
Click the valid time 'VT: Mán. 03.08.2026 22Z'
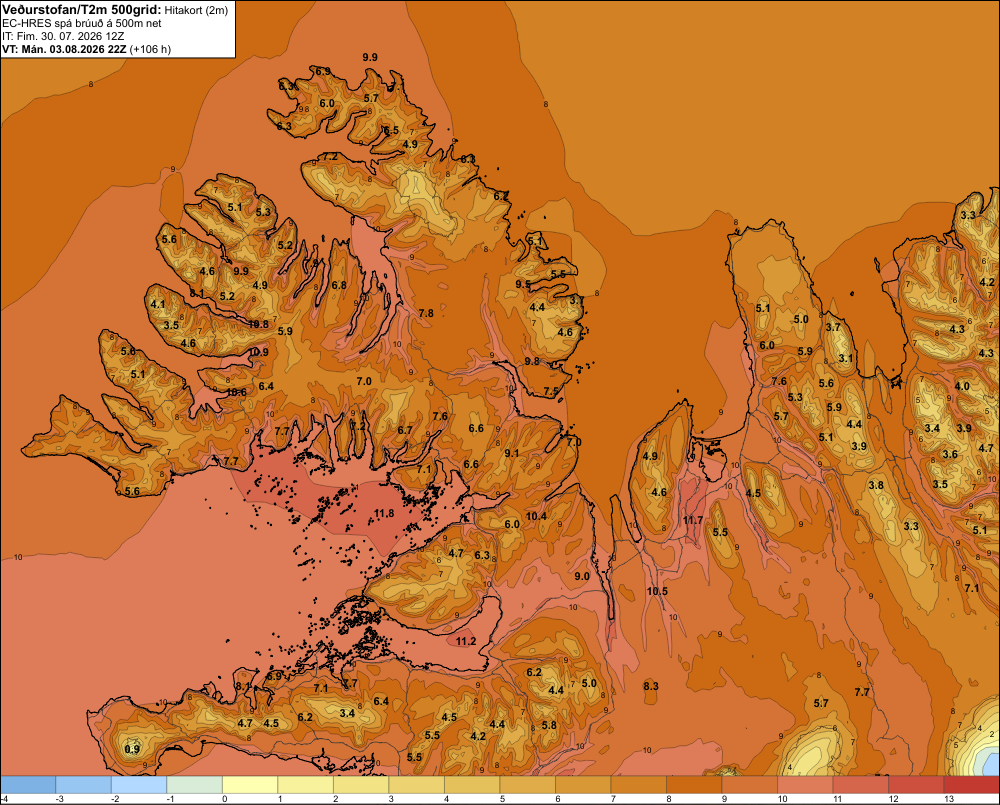pyautogui.click(x=64, y=49)
